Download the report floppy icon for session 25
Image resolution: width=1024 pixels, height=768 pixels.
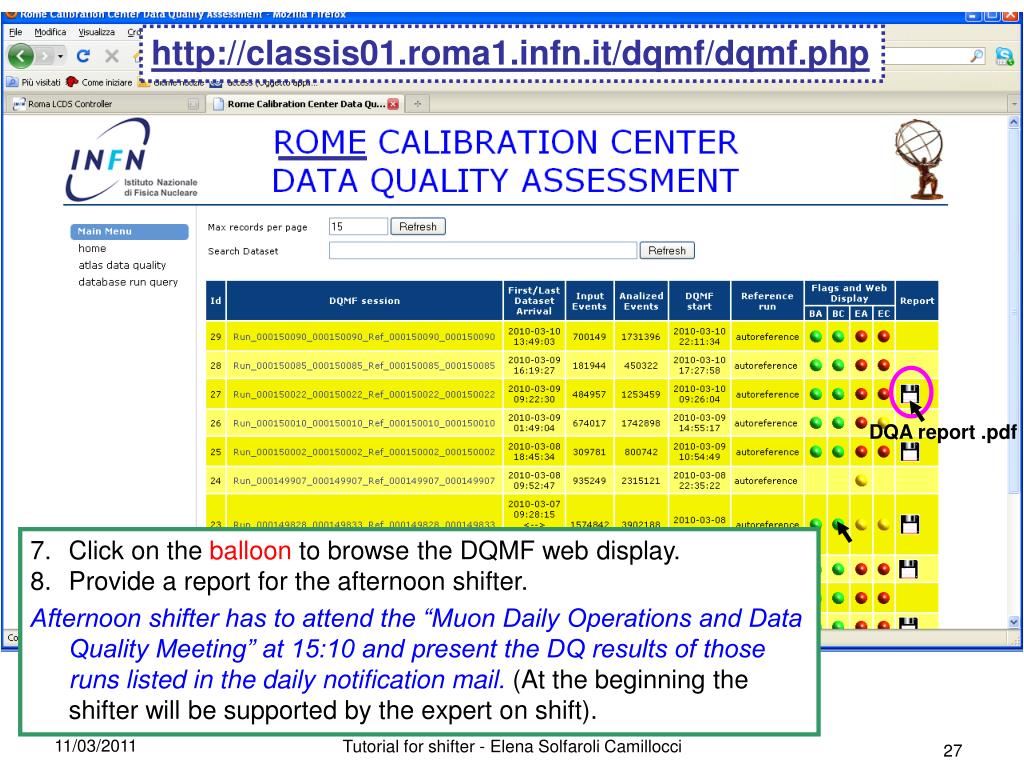(x=910, y=452)
